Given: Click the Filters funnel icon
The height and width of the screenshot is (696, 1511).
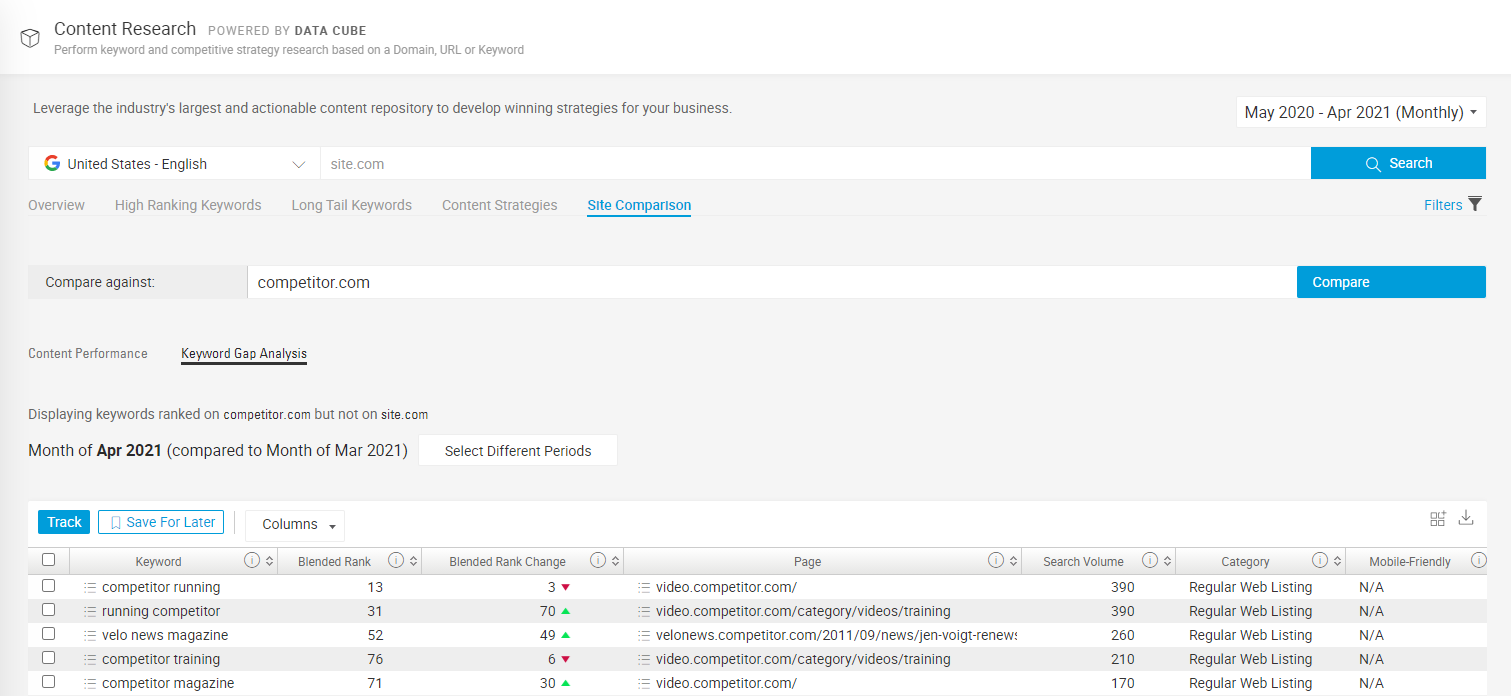Looking at the screenshot, I should tap(1474, 205).
